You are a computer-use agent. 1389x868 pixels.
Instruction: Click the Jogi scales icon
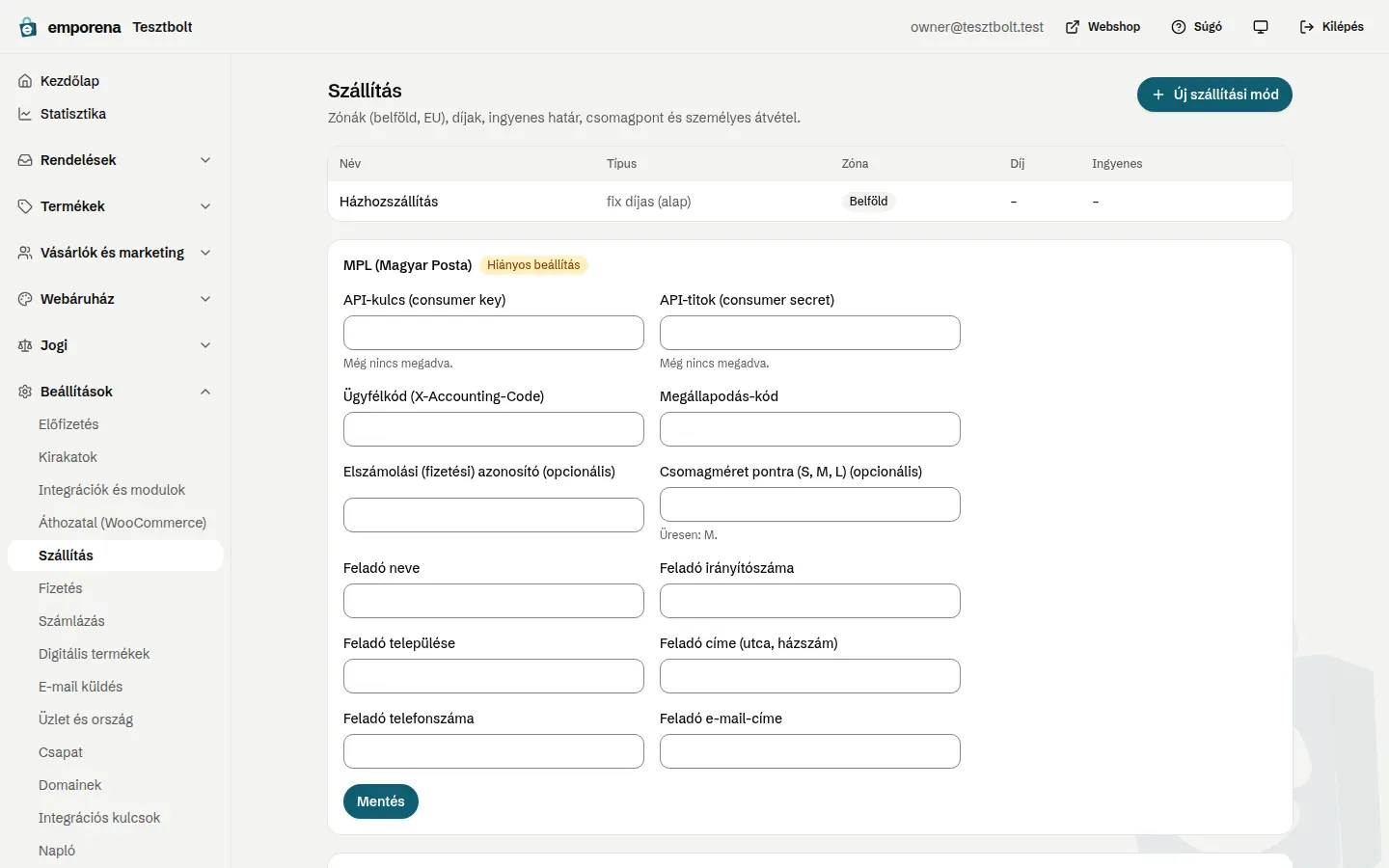click(25, 345)
